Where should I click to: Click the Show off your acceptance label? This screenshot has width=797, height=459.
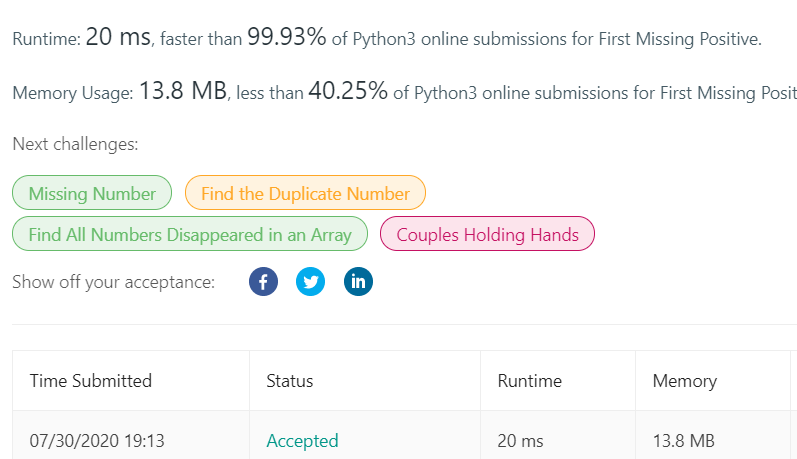coord(113,282)
